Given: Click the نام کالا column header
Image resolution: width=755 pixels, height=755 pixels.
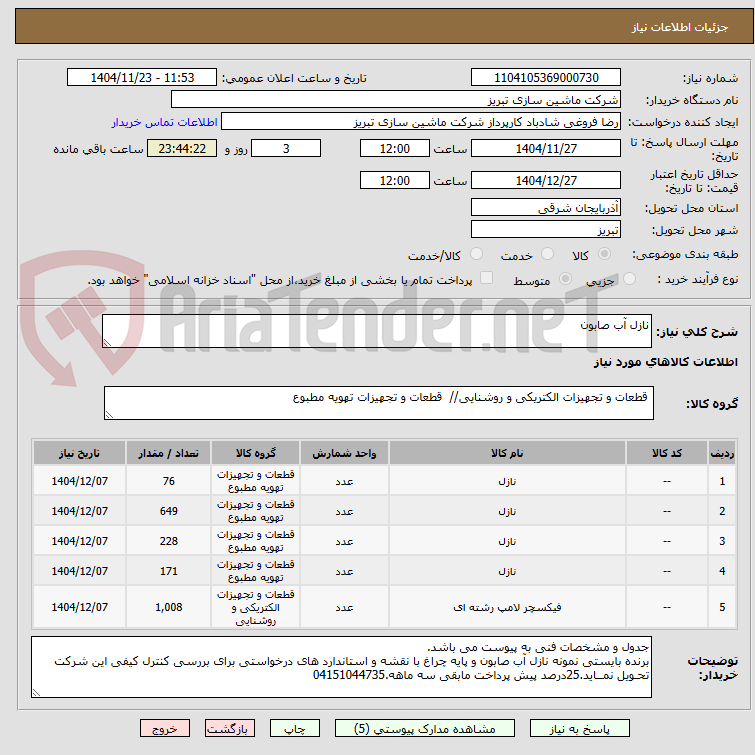Looking at the screenshot, I should (507, 453).
